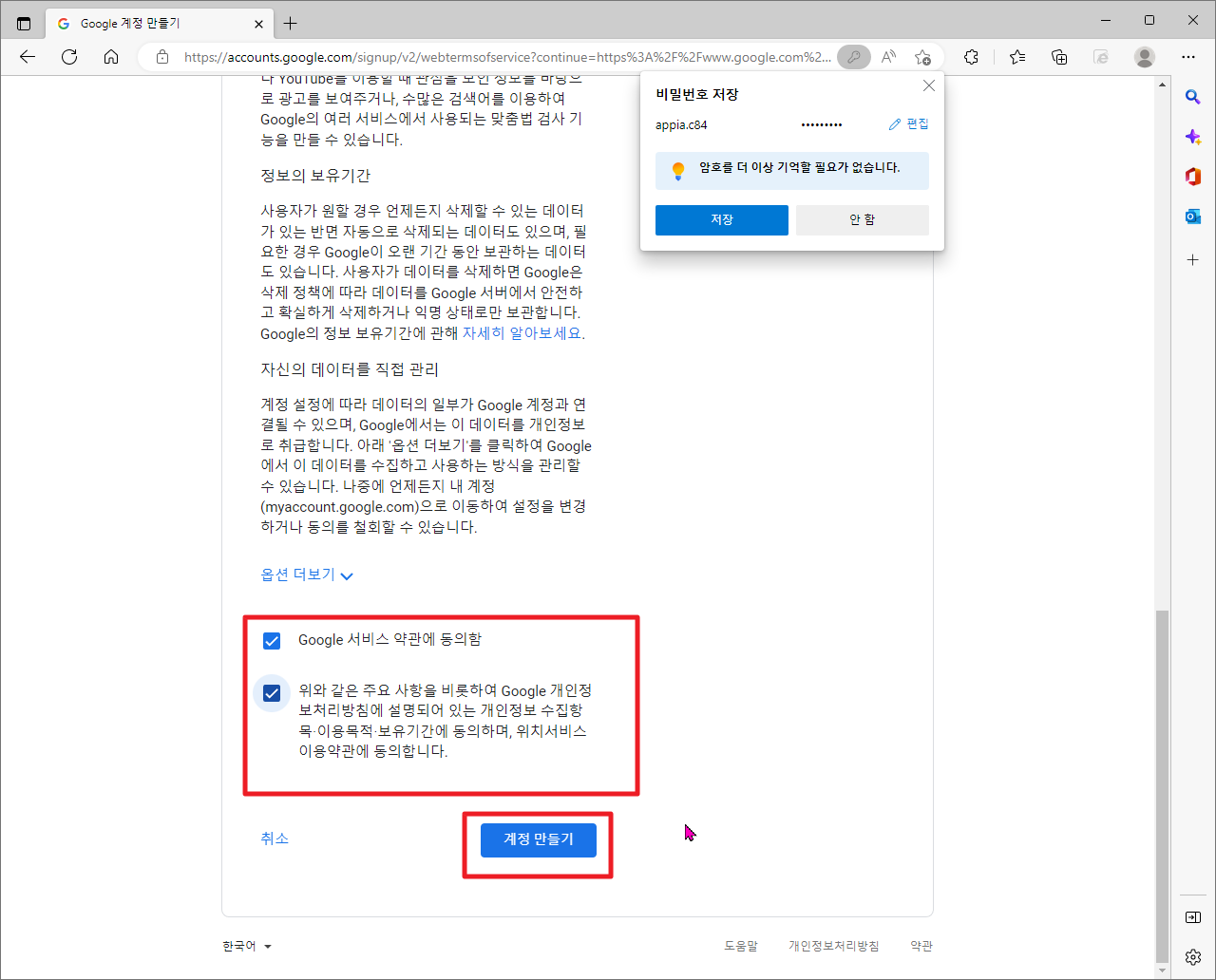Image resolution: width=1216 pixels, height=980 pixels.
Task: Click the browser profile avatar
Action: 1145,57
